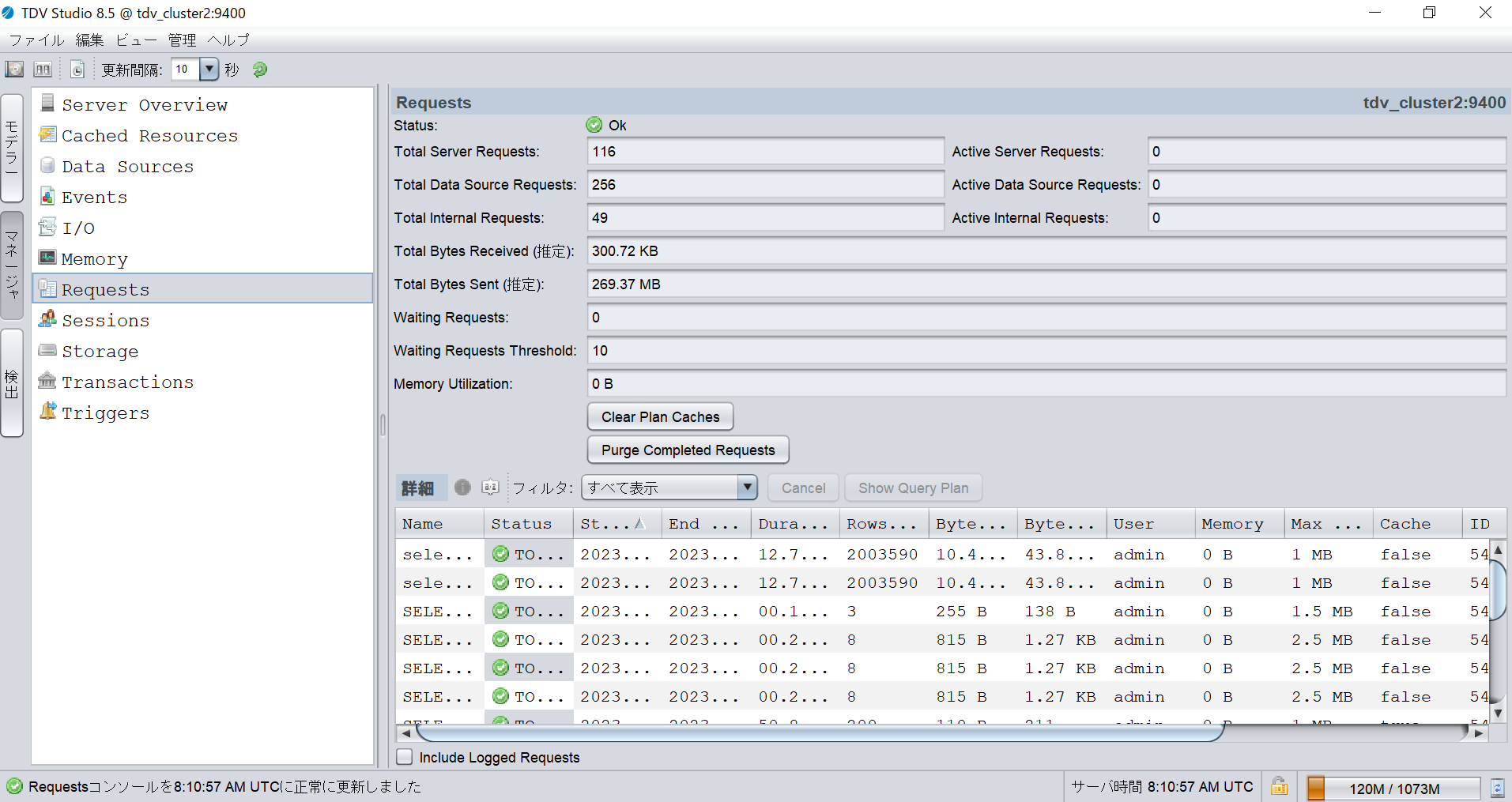Click the second toolbar columns icon
This screenshot has height=802, width=1512.
coord(43,70)
